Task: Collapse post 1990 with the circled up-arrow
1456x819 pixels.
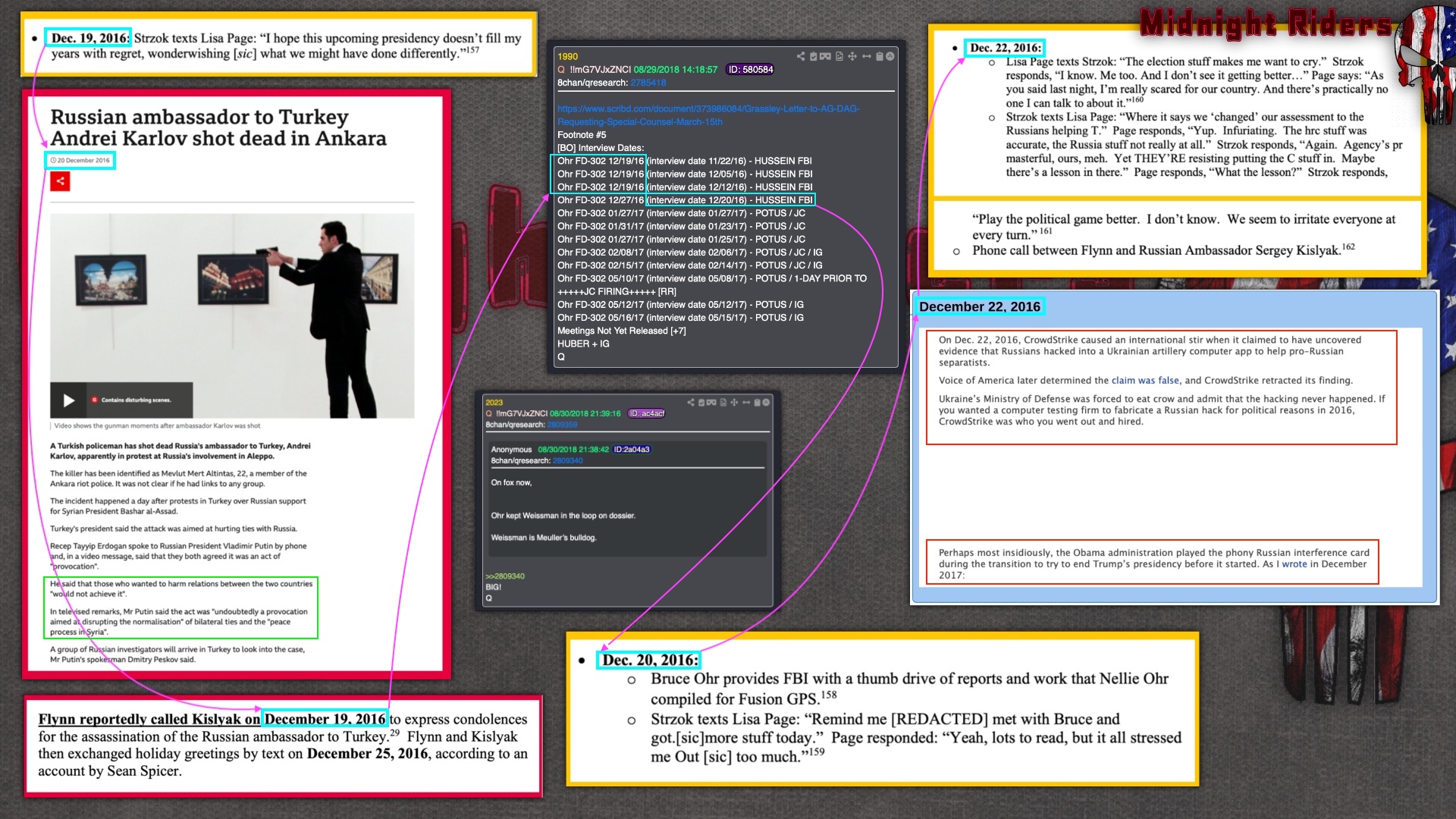Action: (890, 56)
